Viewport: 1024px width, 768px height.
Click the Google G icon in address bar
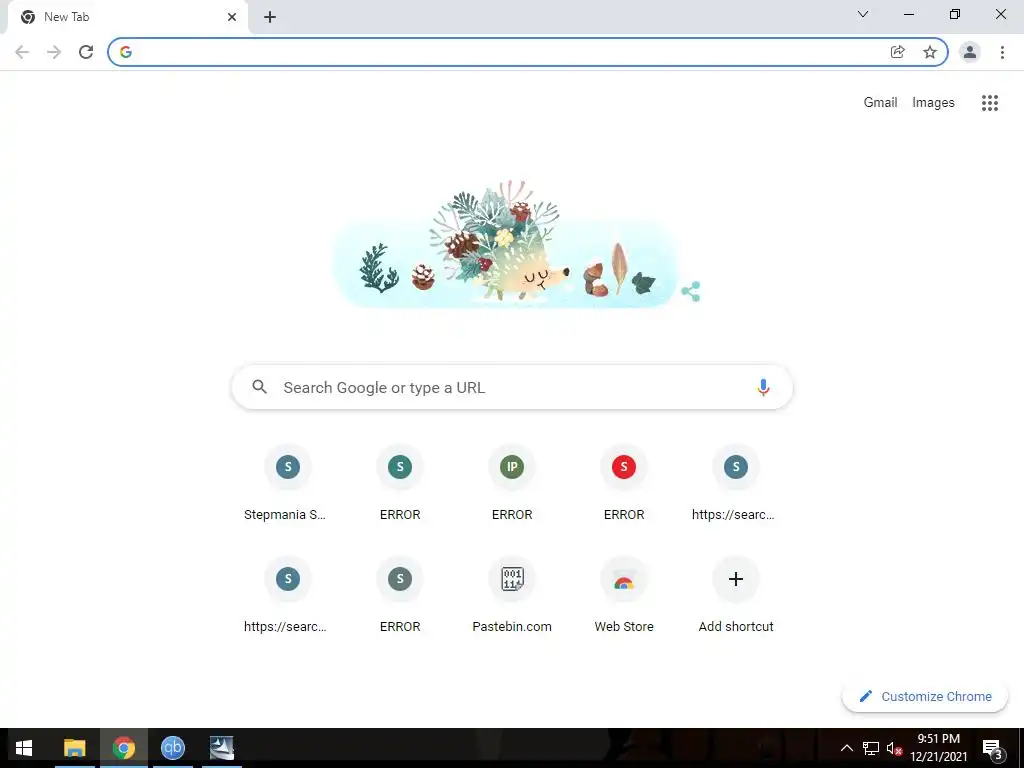pyautogui.click(x=126, y=52)
